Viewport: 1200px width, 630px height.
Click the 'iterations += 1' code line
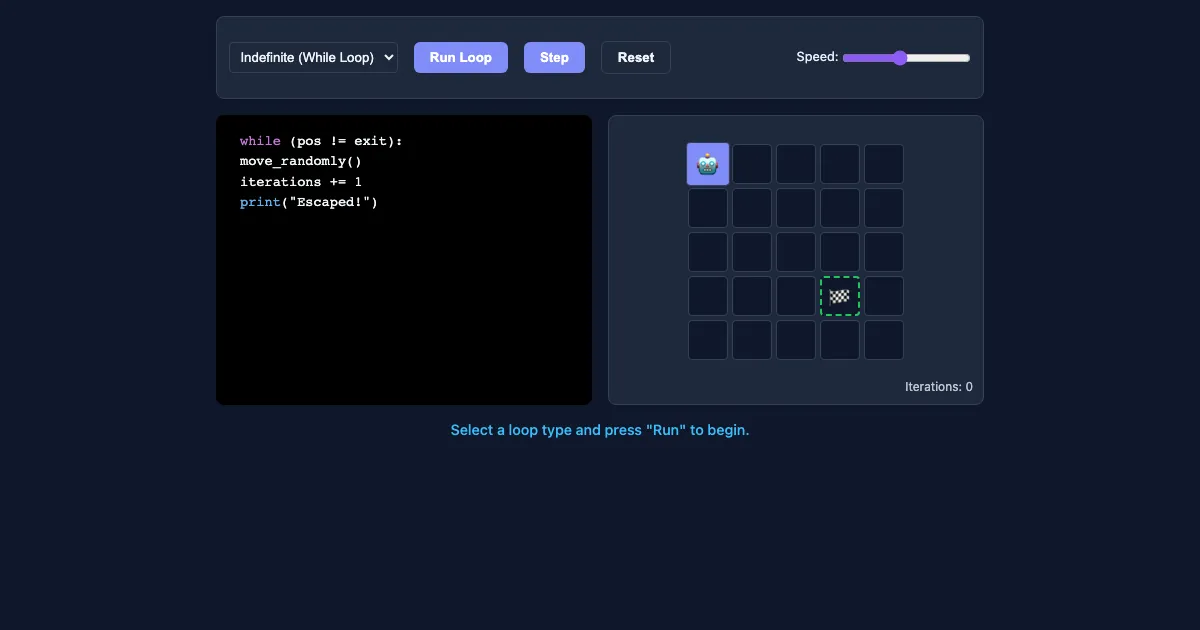click(x=301, y=182)
